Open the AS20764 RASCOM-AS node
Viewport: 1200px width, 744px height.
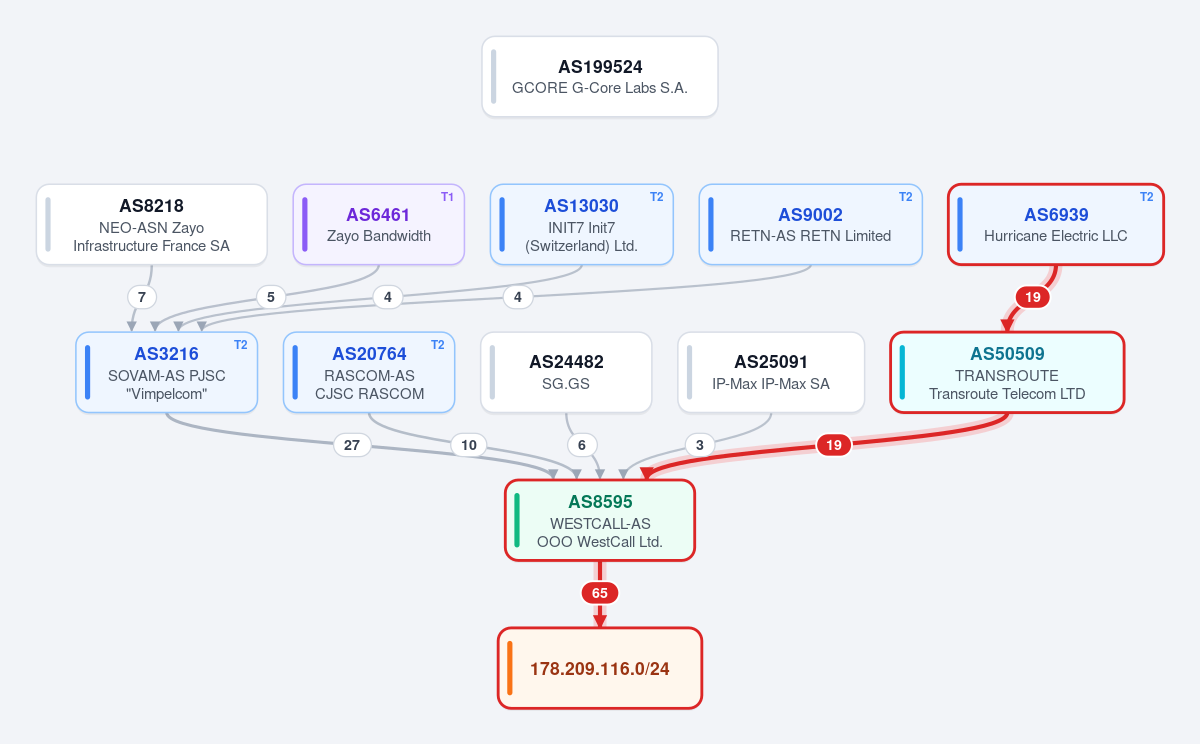369,372
